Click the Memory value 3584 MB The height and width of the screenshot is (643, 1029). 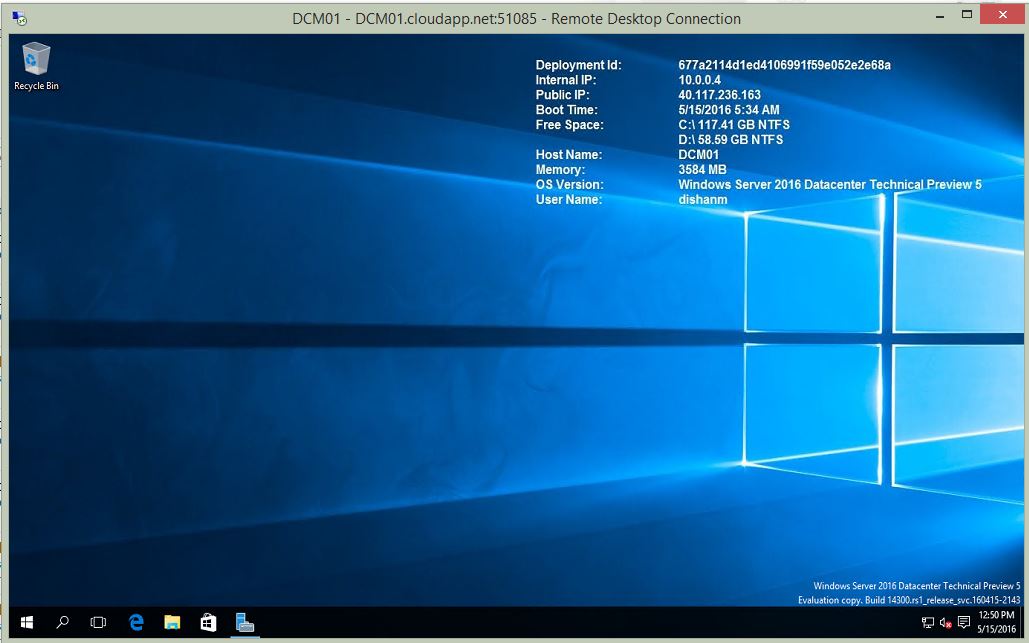pos(702,169)
